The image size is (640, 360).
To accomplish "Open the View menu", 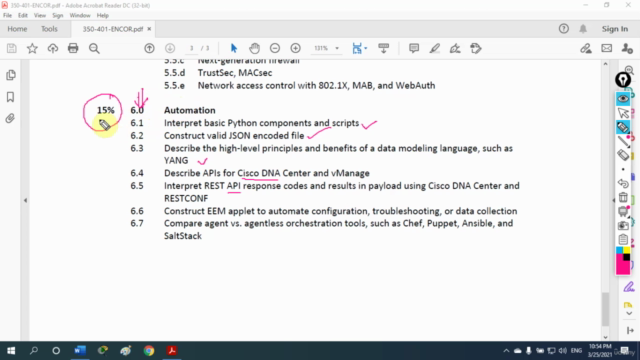I will 40,16.
